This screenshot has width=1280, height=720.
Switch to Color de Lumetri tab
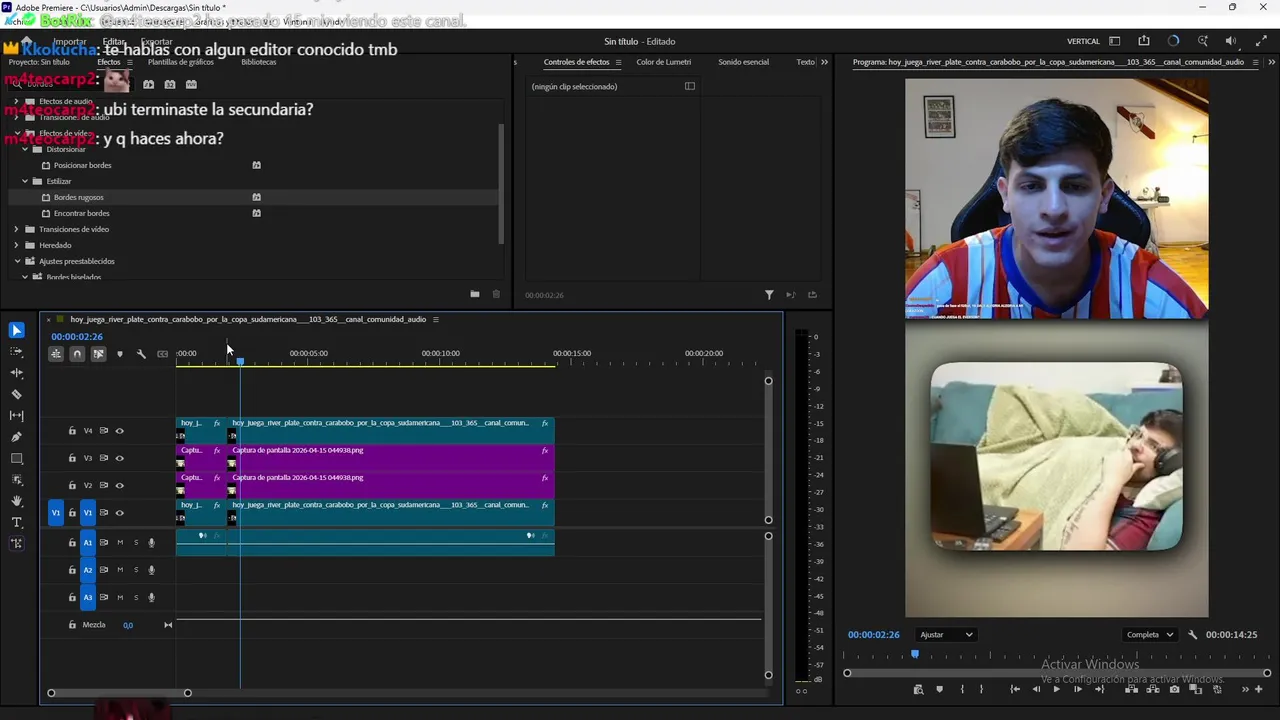pyautogui.click(x=663, y=62)
